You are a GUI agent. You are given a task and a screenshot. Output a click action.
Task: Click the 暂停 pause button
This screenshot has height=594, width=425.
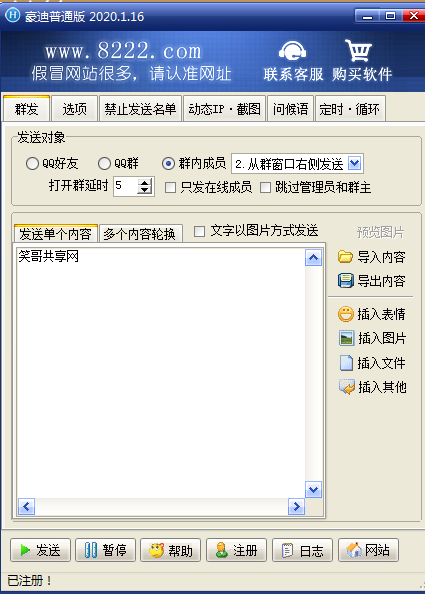(105, 550)
